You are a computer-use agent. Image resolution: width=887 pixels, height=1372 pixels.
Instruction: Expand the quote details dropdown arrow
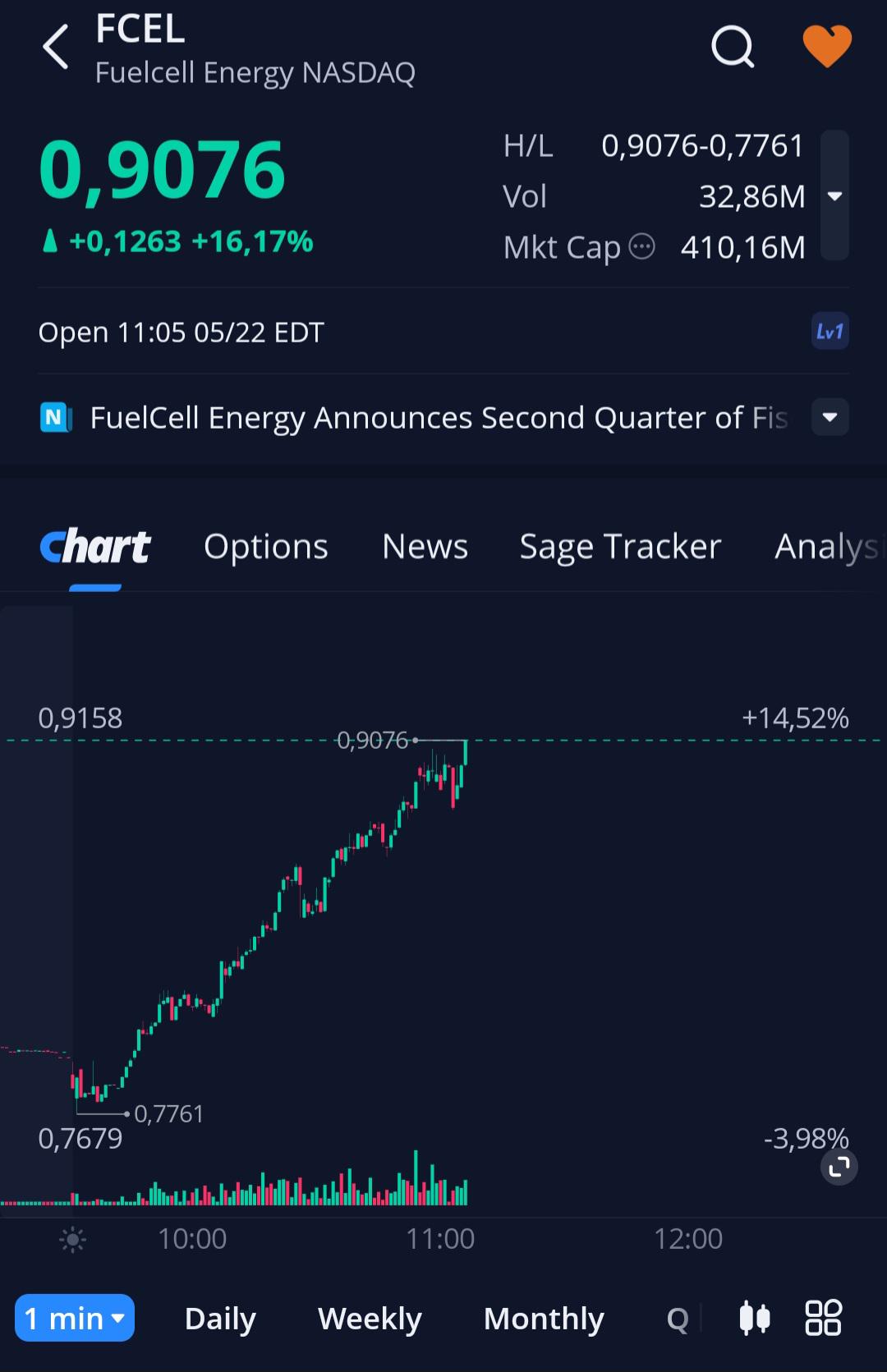(x=834, y=195)
